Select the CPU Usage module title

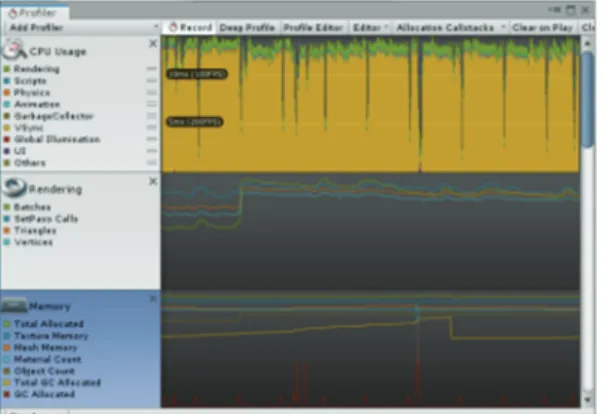(x=58, y=52)
